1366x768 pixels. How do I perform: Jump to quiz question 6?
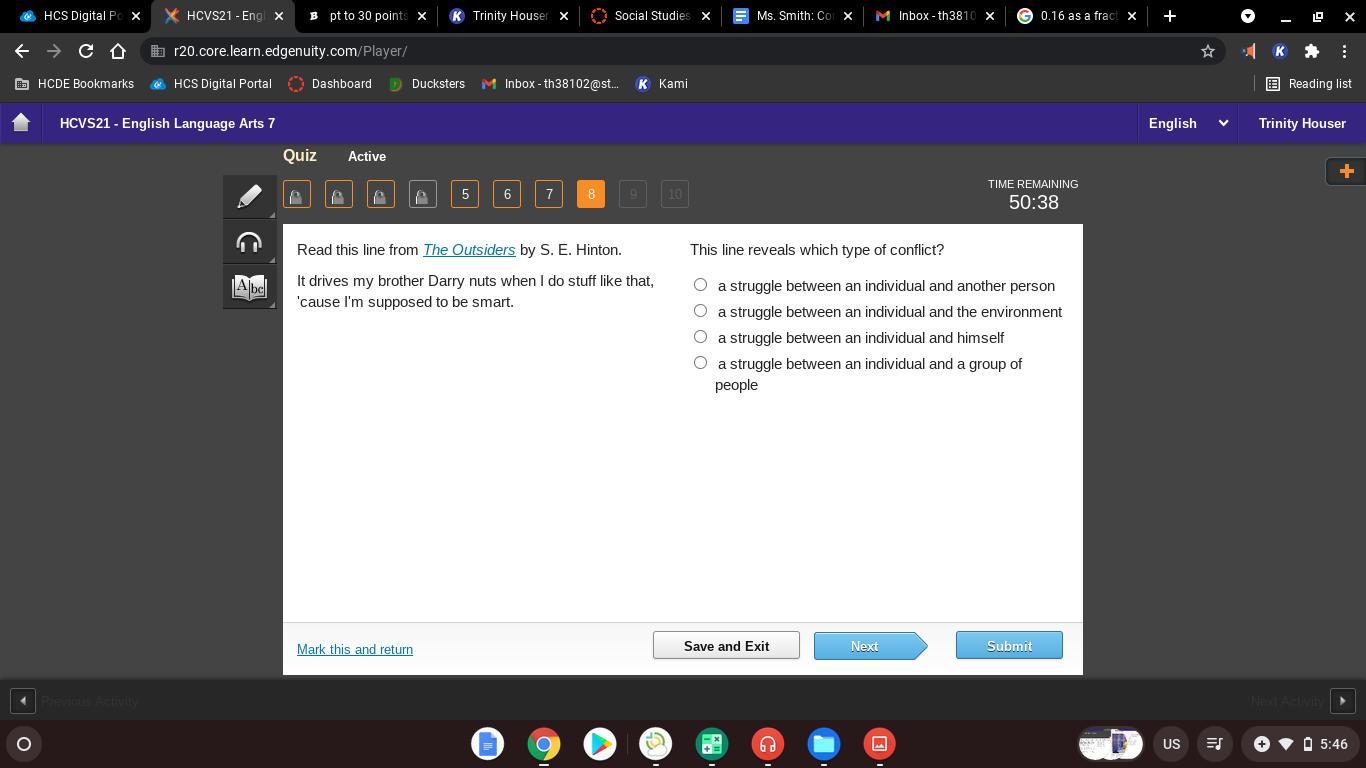coord(507,194)
